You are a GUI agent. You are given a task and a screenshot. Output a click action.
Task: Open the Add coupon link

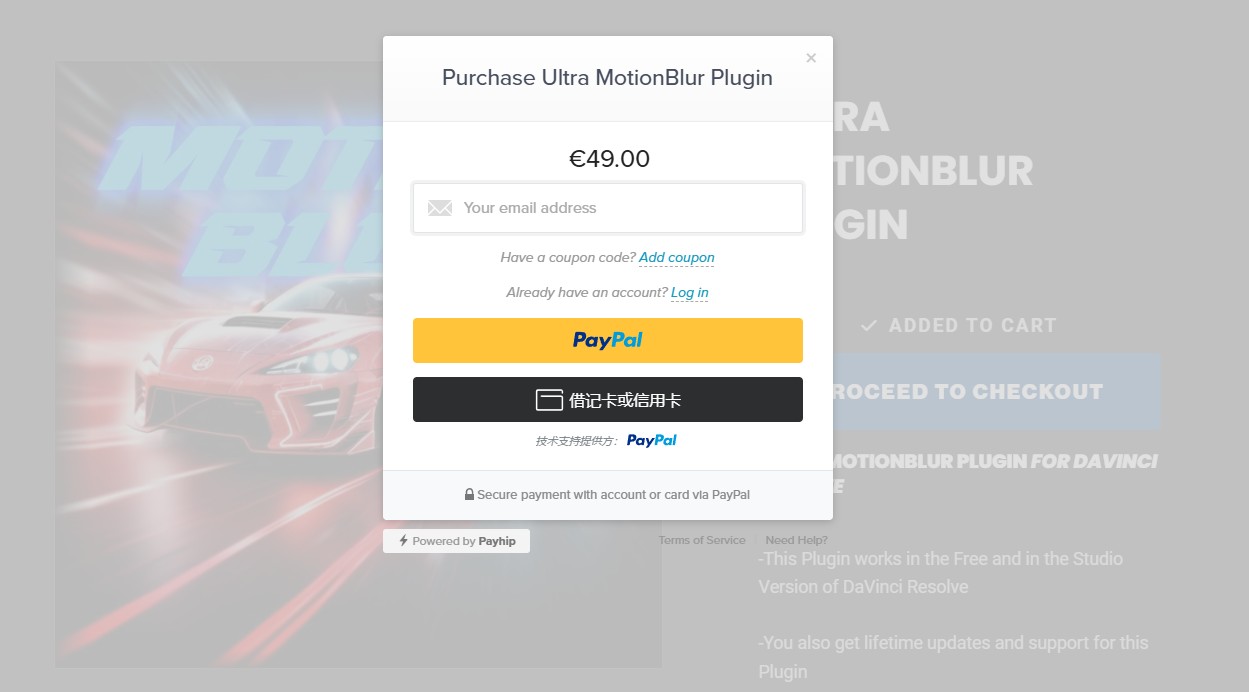coord(677,258)
